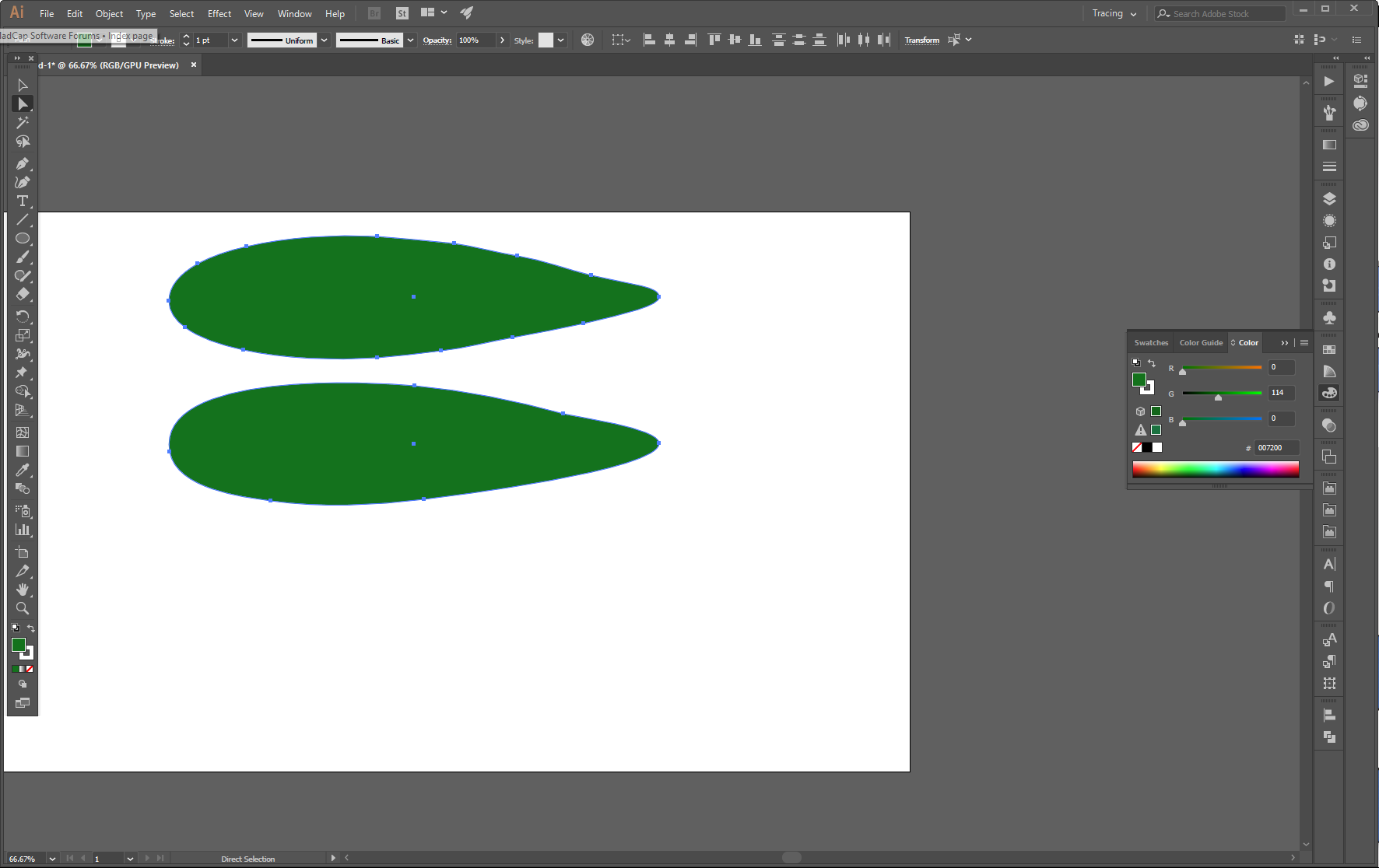Select the Eraser tool
The width and height of the screenshot is (1379, 868).
23,295
